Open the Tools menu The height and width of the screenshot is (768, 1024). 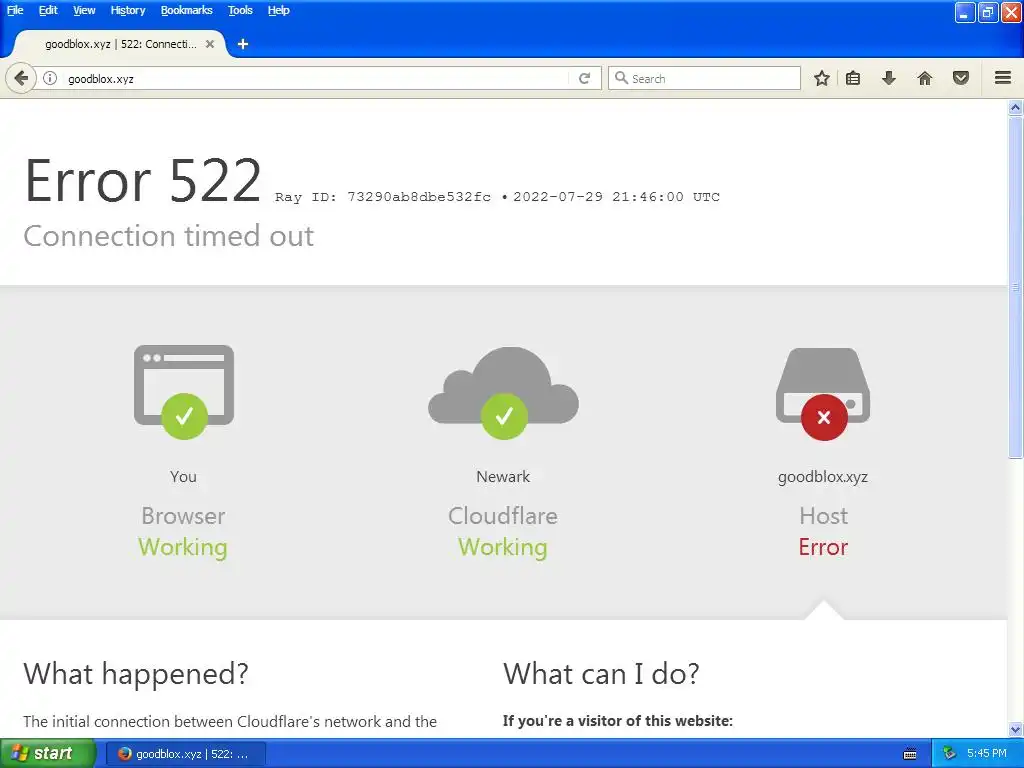coord(240,10)
